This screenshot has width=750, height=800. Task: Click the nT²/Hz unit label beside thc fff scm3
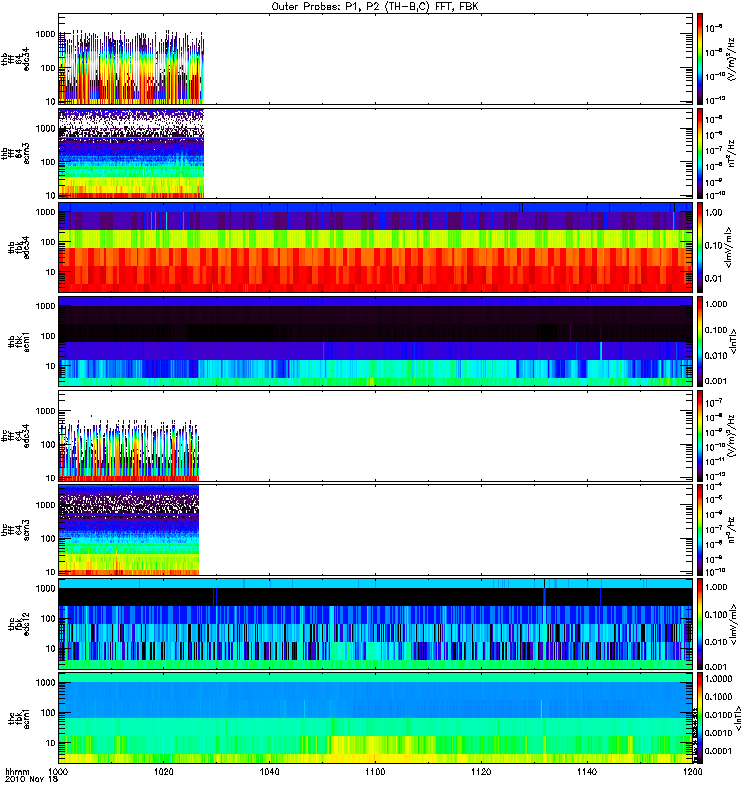click(732, 530)
